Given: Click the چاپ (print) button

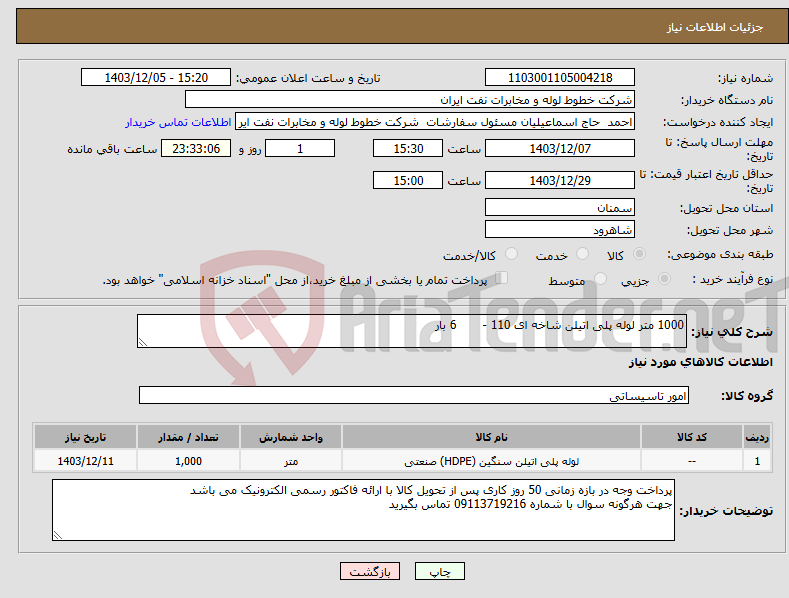Looking at the screenshot, I should [439, 571].
